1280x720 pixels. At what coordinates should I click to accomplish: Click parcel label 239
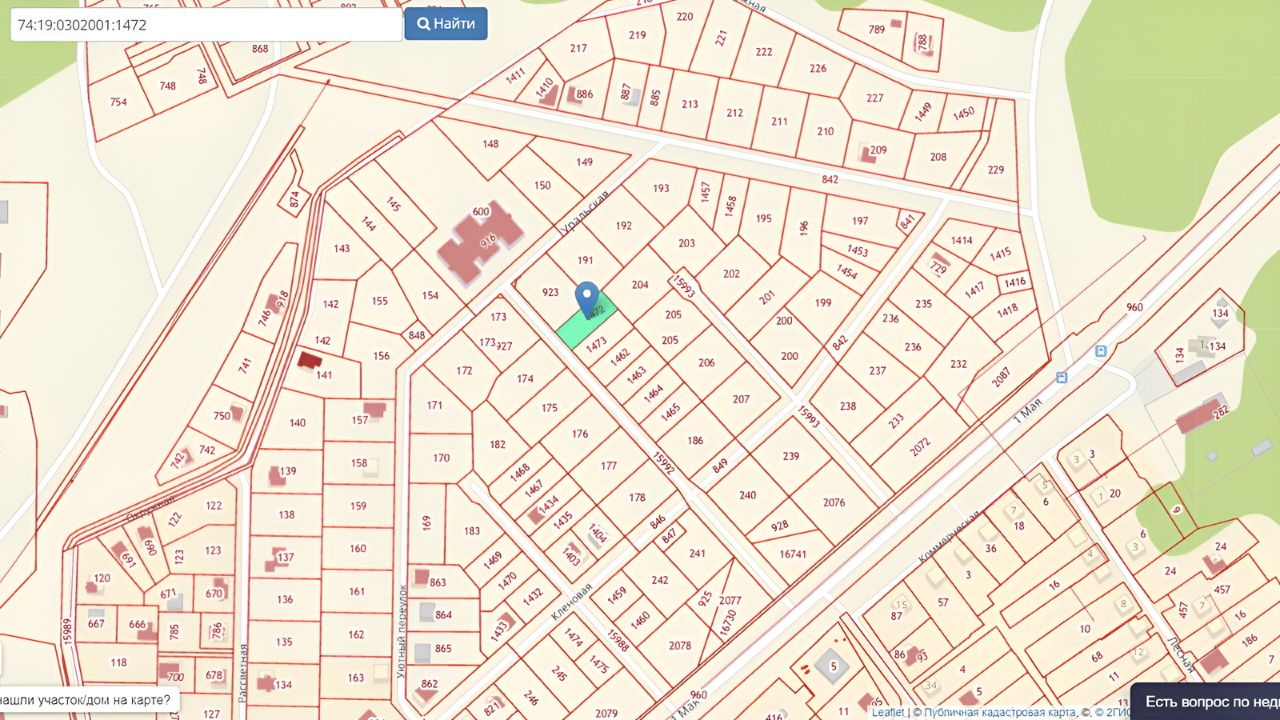pyautogui.click(x=791, y=456)
